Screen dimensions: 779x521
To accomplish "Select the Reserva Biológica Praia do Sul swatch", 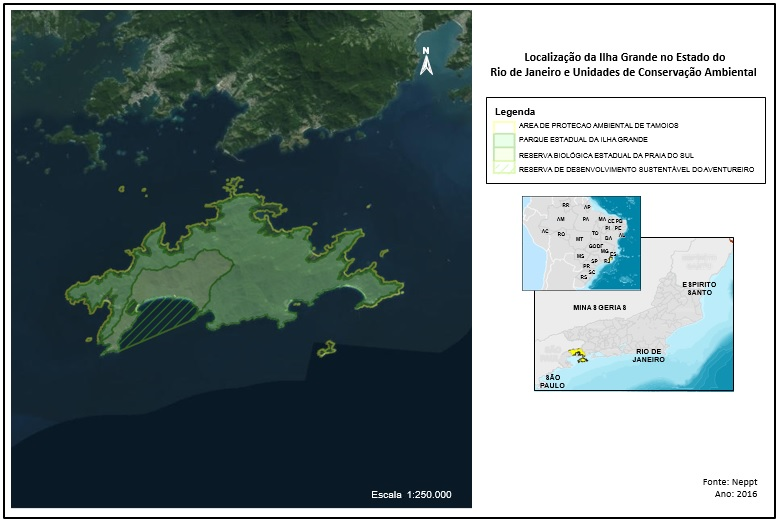I will point(504,155).
